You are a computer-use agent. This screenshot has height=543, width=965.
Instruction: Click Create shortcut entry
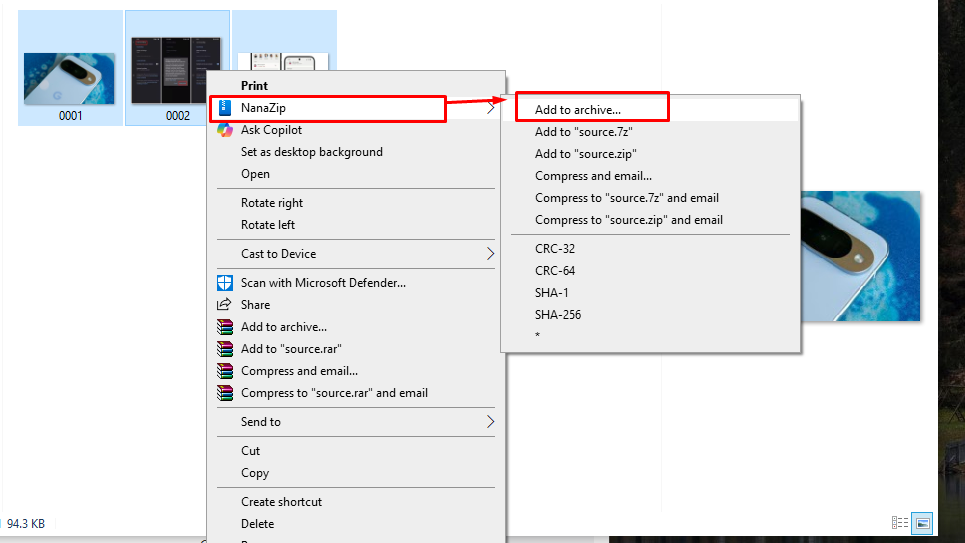pyautogui.click(x=281, y=502)
